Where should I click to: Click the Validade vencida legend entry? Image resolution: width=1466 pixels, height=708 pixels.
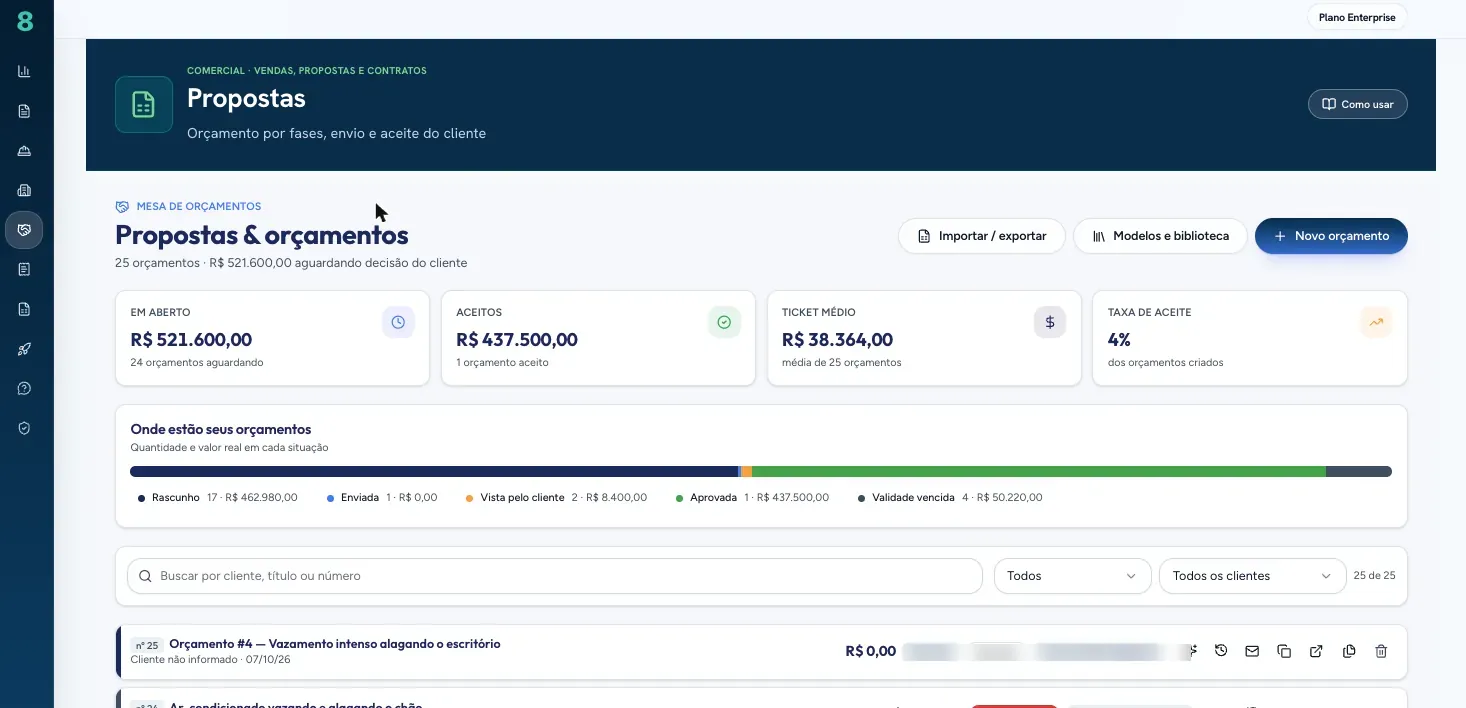pyautogui.click(x=950, y=497)
